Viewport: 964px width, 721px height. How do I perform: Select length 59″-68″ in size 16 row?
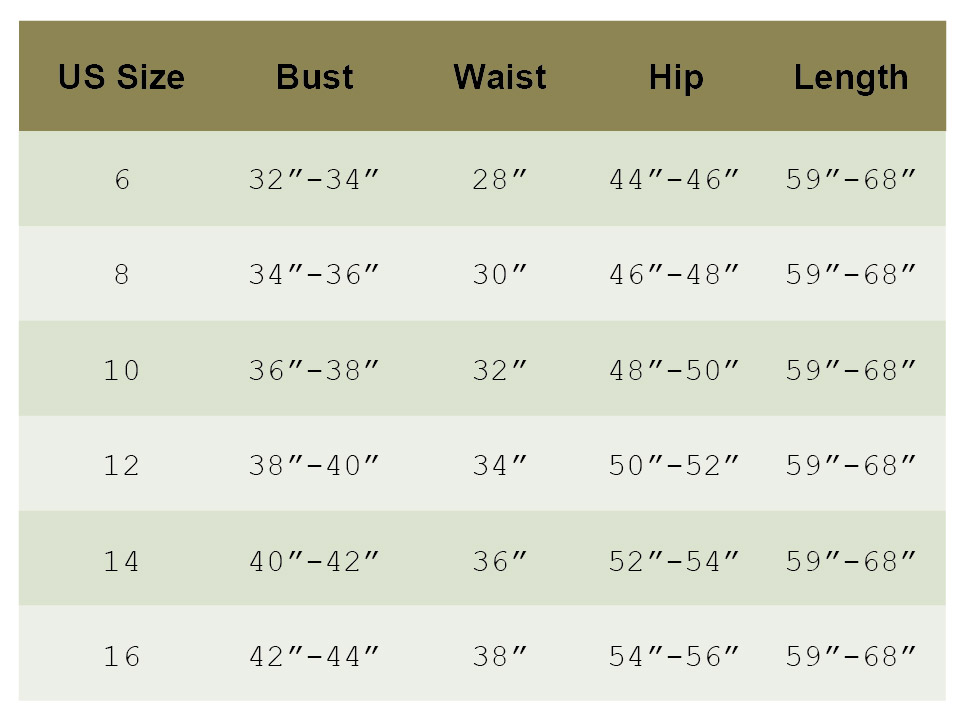coord(850,657)
